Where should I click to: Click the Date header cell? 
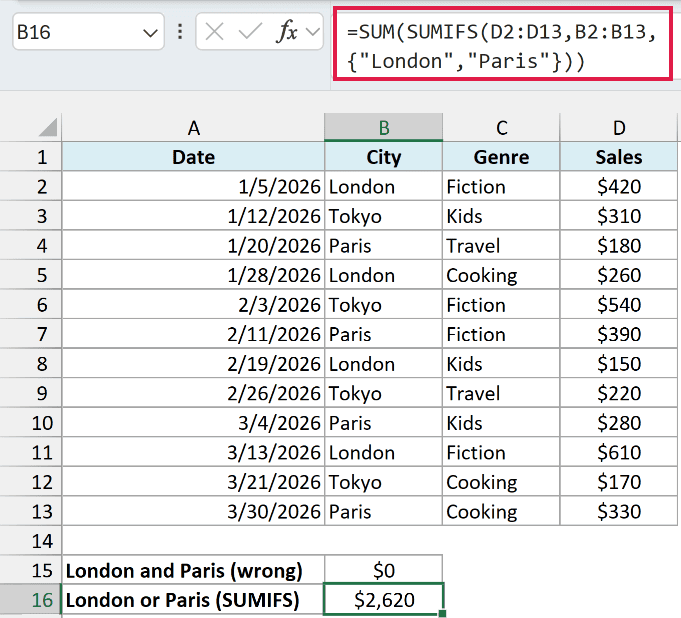(x=193, y=157)
